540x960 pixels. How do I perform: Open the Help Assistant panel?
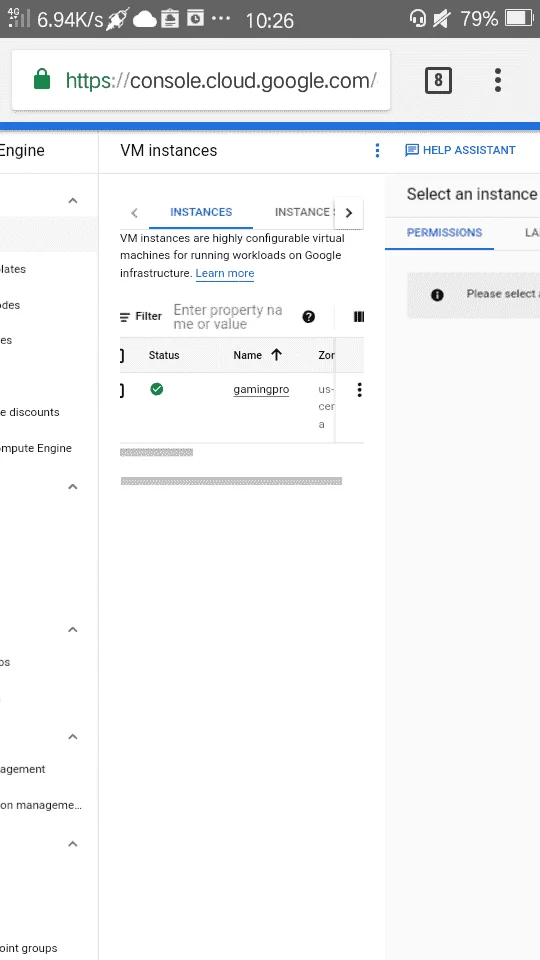pos(460,151)
